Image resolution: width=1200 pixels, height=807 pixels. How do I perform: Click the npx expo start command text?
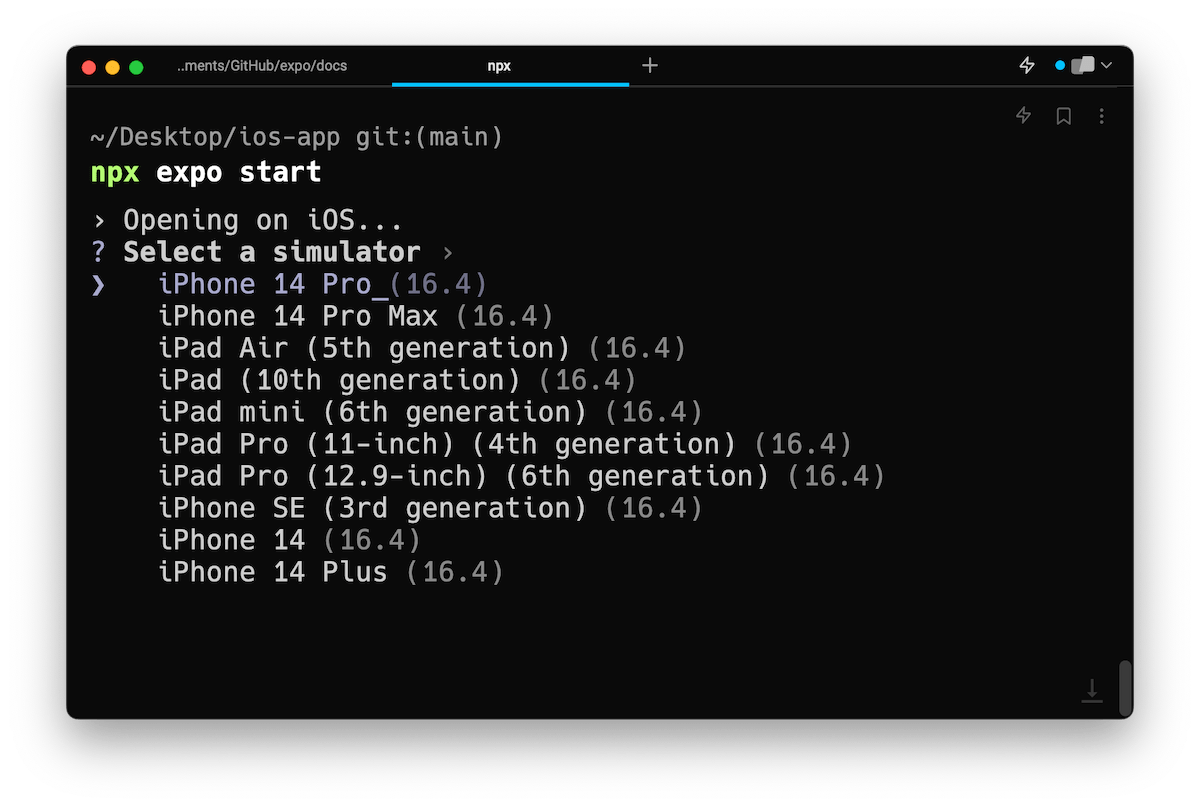coord(206,171)
